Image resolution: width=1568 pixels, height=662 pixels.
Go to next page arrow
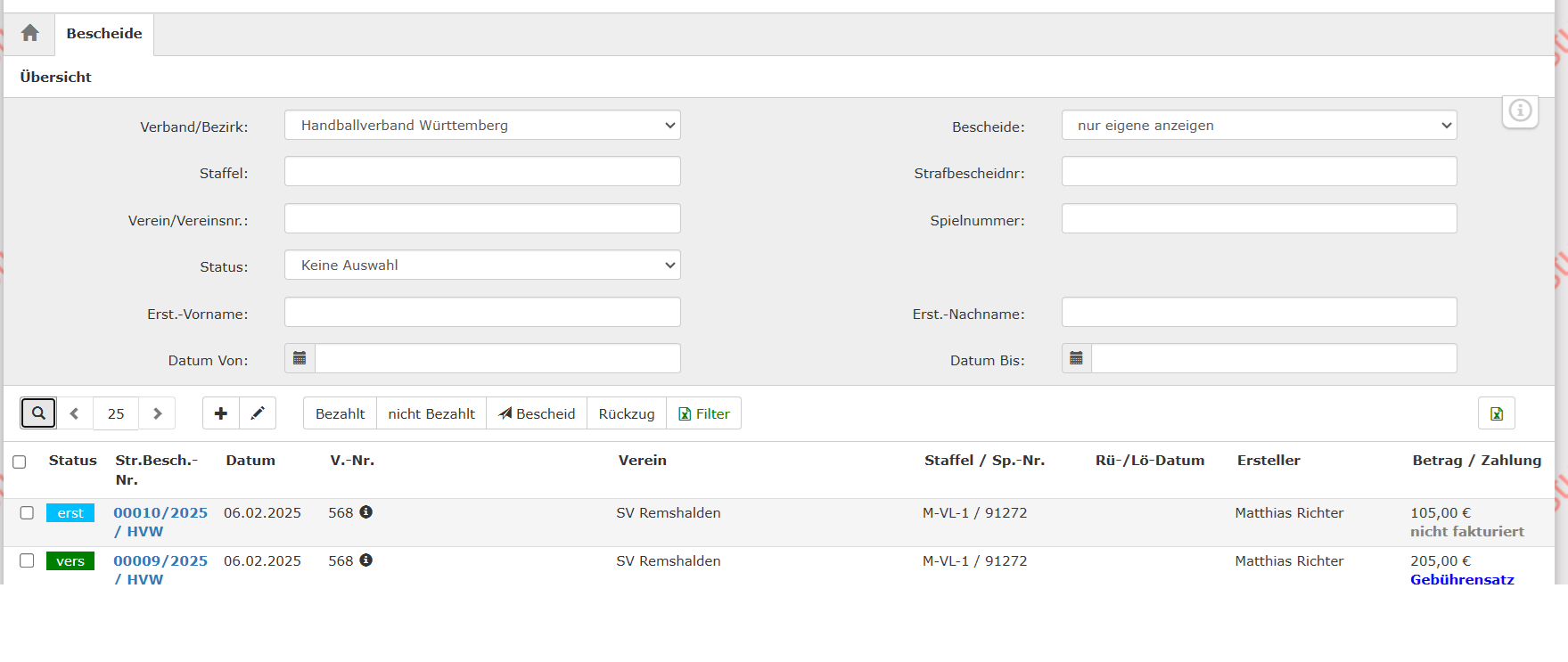[x=158, y=413]
